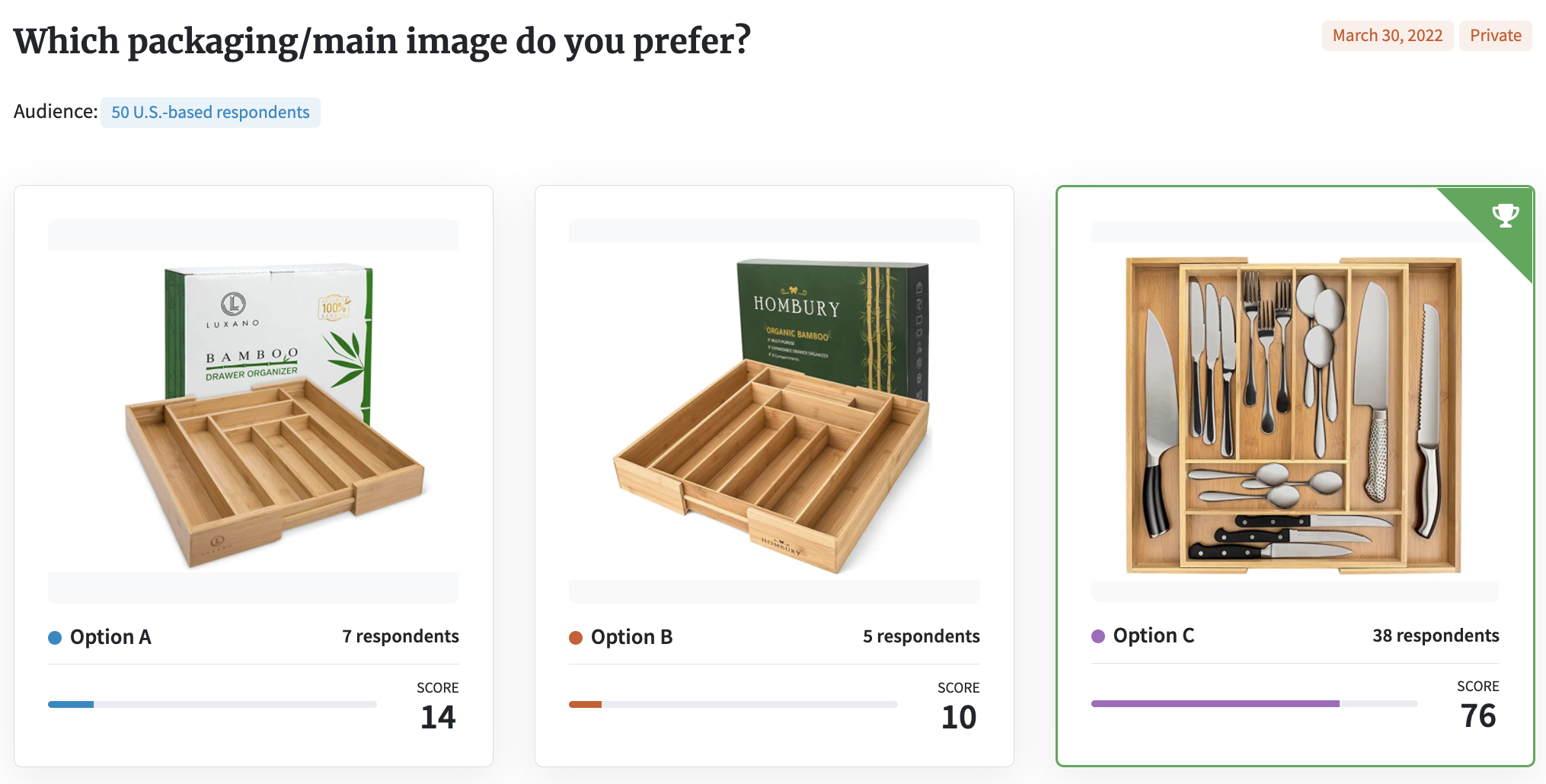Click the 50 U.S.-based respondents link
1546x784 pixels.
tap(210, 113)
